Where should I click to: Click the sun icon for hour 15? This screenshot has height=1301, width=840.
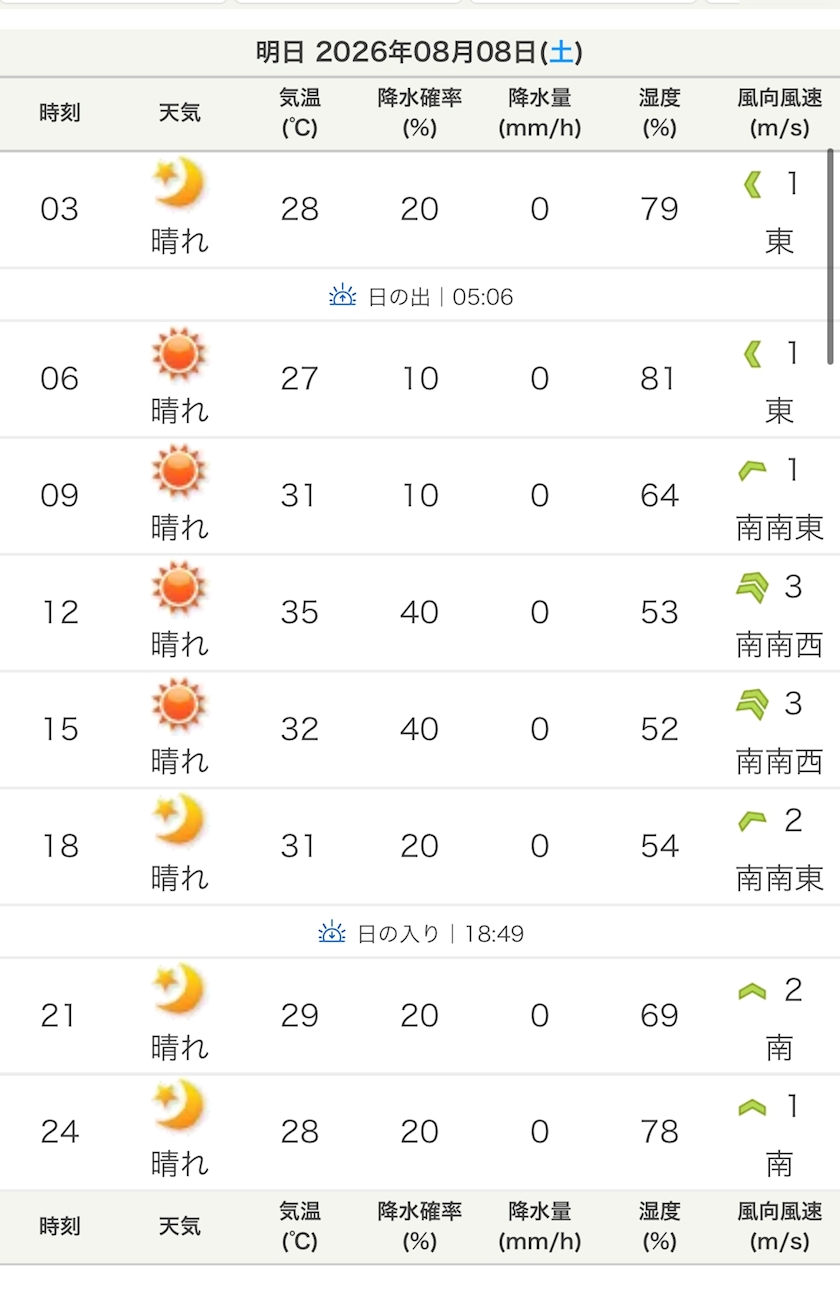[x=179, y=704]
